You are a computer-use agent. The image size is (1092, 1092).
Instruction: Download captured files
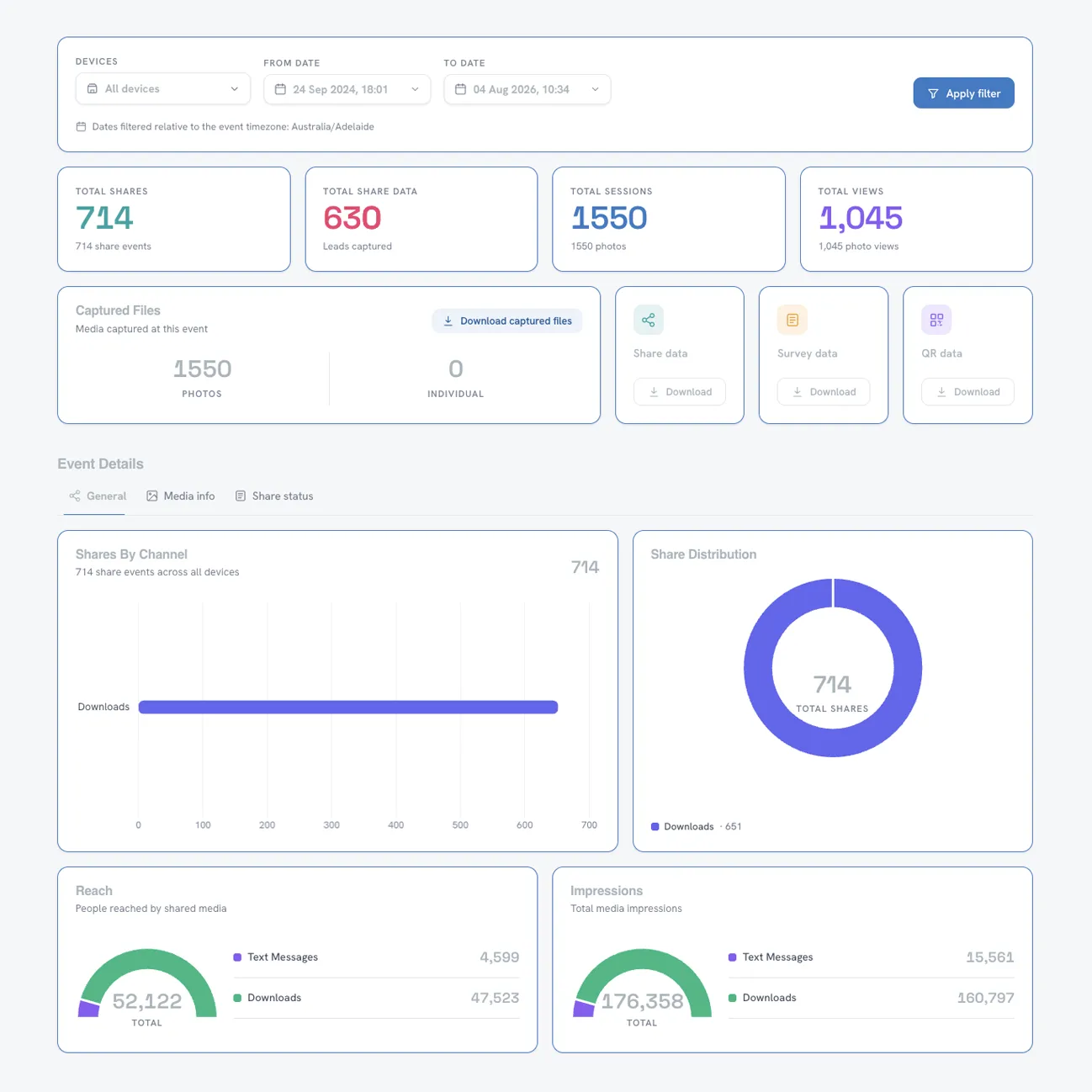click(507, 321)
